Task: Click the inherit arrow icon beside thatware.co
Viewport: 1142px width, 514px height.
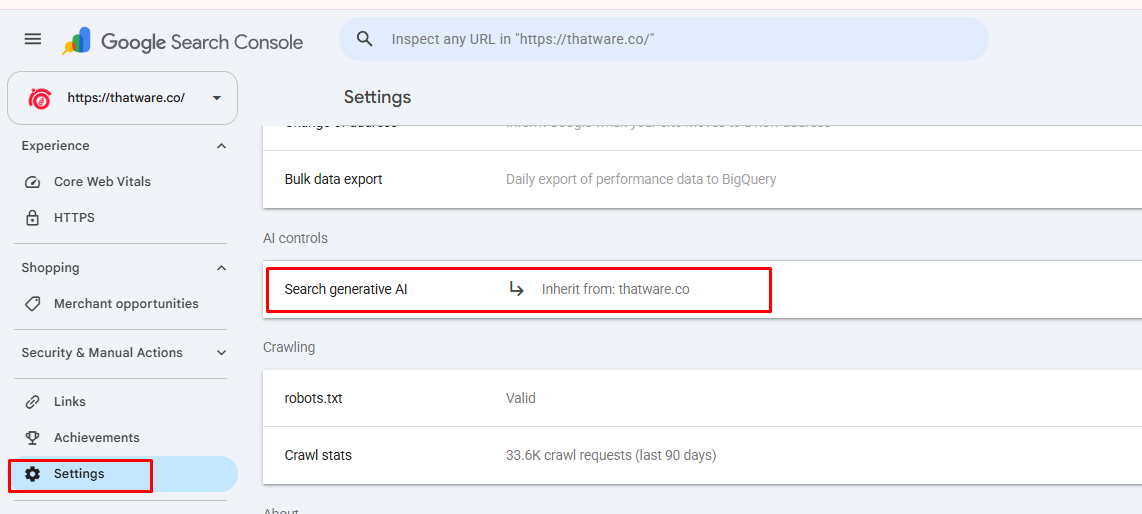Action: click(516, 290)
